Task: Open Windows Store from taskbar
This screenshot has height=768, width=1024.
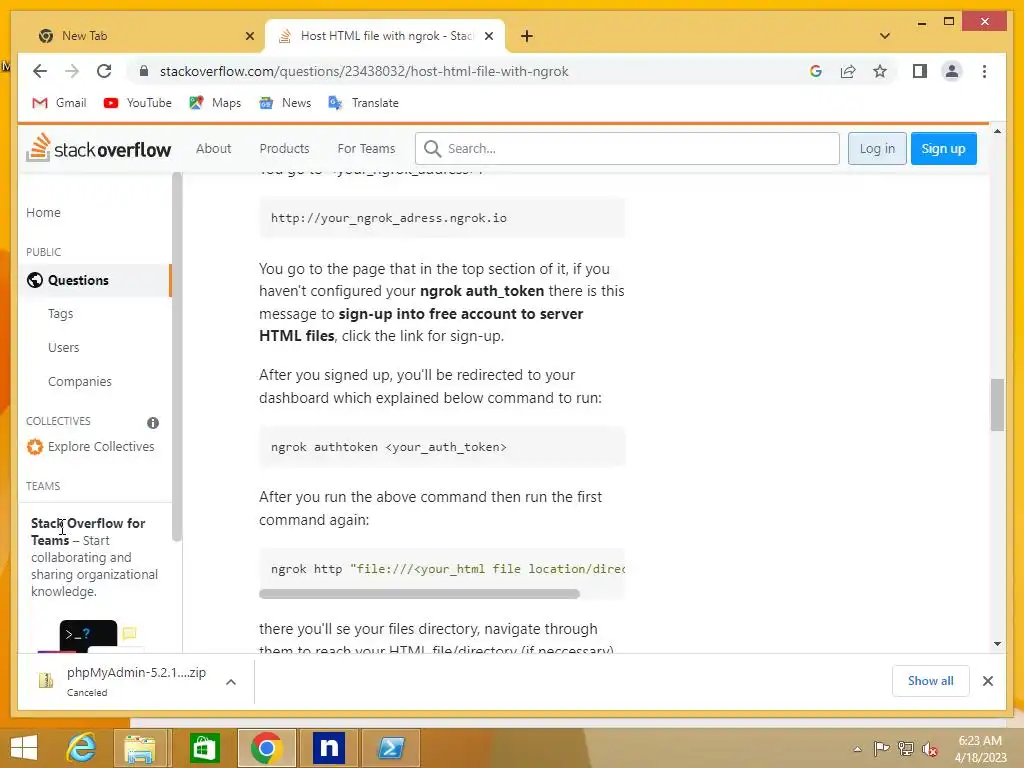Action: [204, 748]
